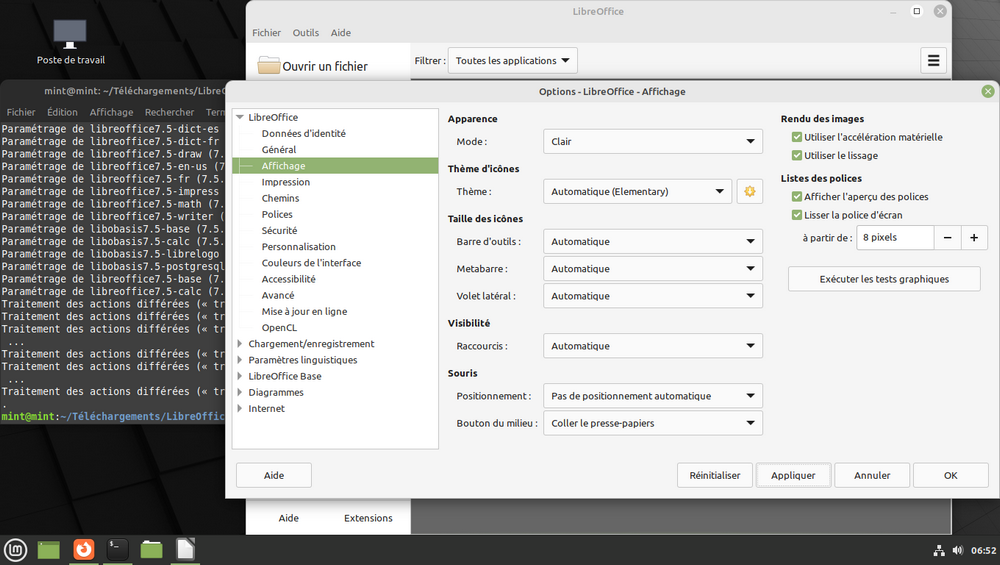
Task: Open the Bouton du milieu dropdown
Action: (x=653, y=423)
